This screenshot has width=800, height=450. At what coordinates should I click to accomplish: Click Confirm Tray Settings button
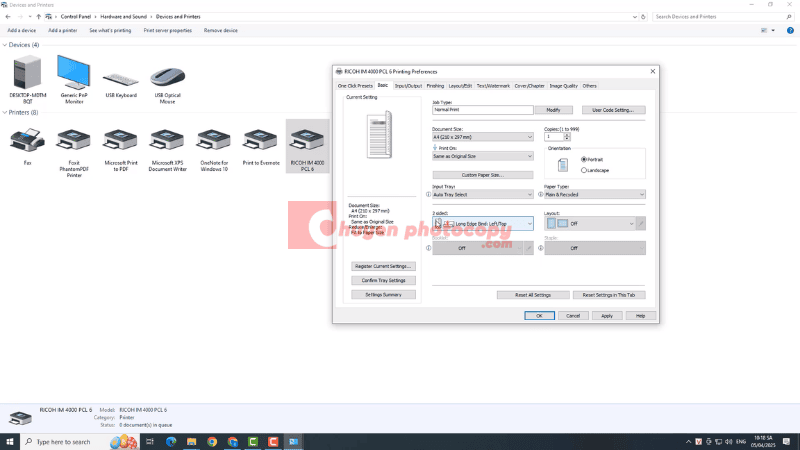pos(383,281)
